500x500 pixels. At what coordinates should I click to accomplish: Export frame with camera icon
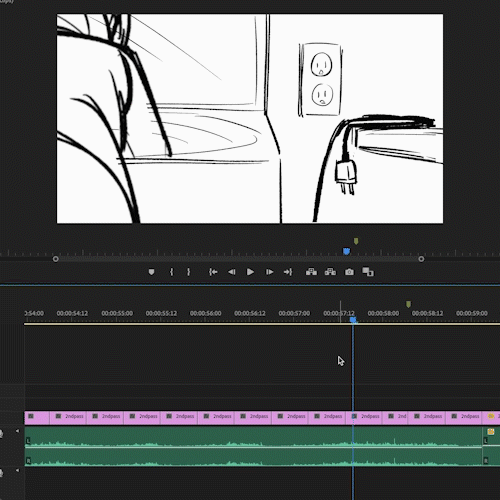coord(349,272)
